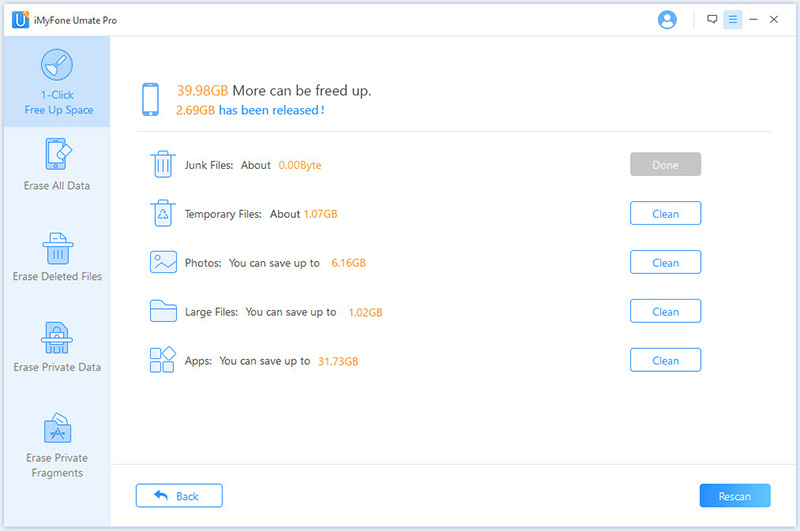Screen dimensions: 800x531
Task: Clean the Large Files category
Action: [x=665, y=312]
